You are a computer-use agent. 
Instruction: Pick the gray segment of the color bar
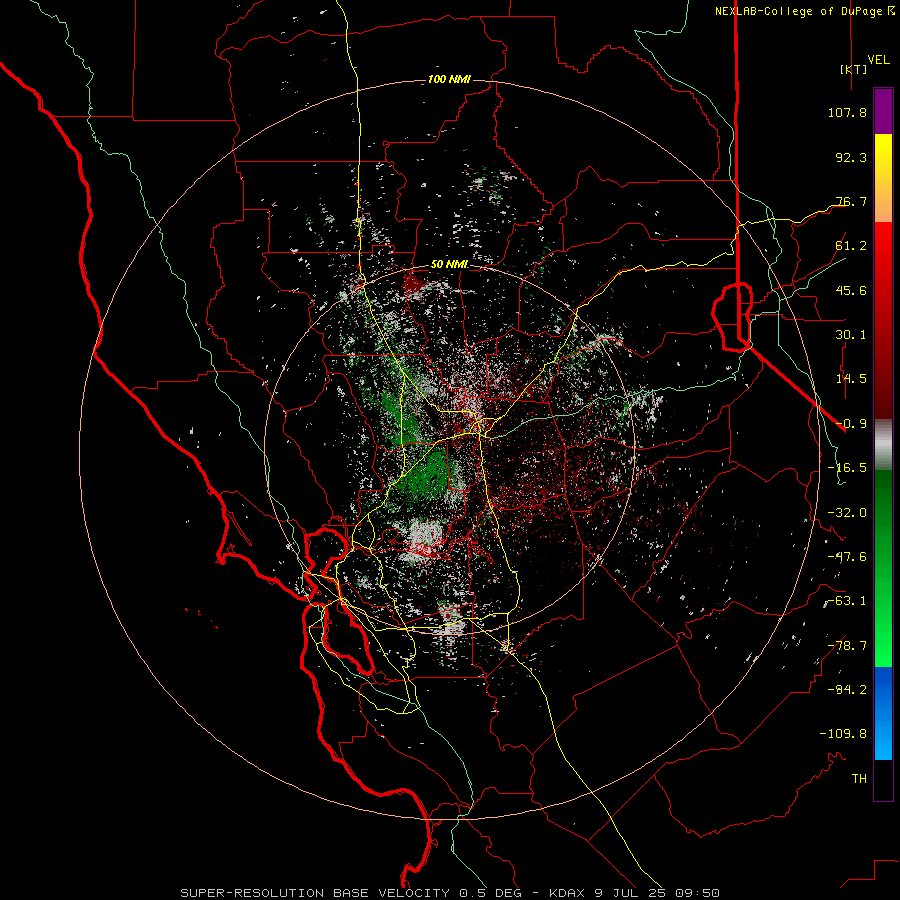883,445
